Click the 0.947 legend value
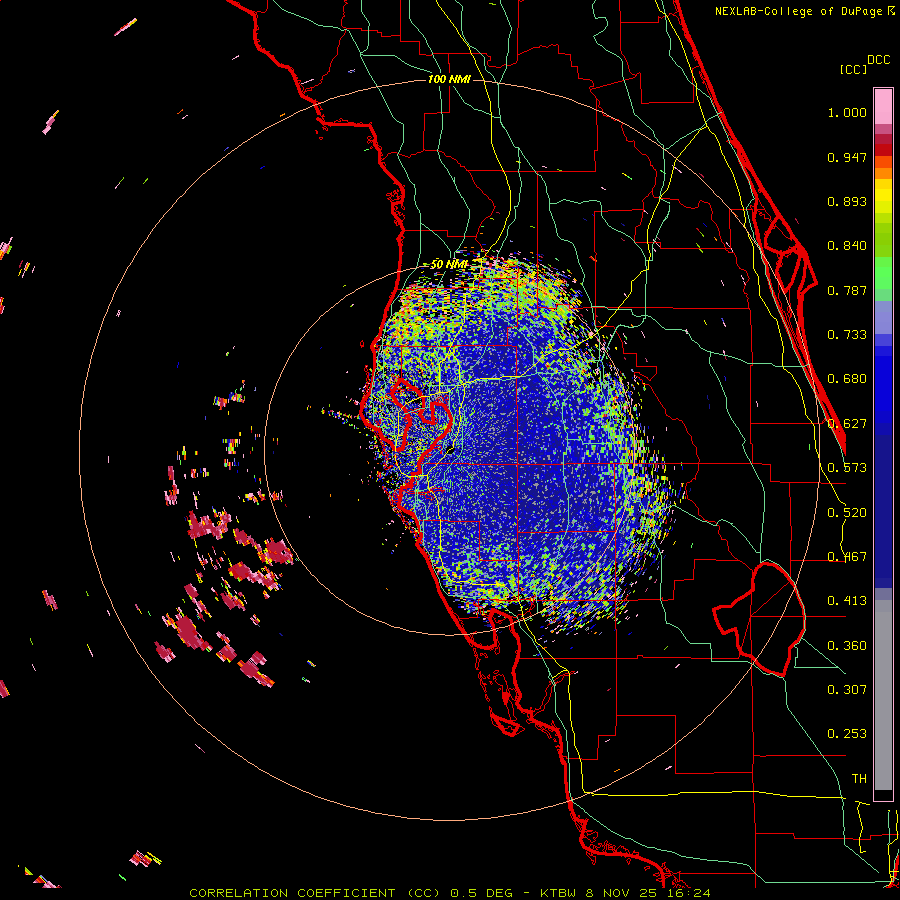Screen dimensions: 900x900 click(847, 157)
